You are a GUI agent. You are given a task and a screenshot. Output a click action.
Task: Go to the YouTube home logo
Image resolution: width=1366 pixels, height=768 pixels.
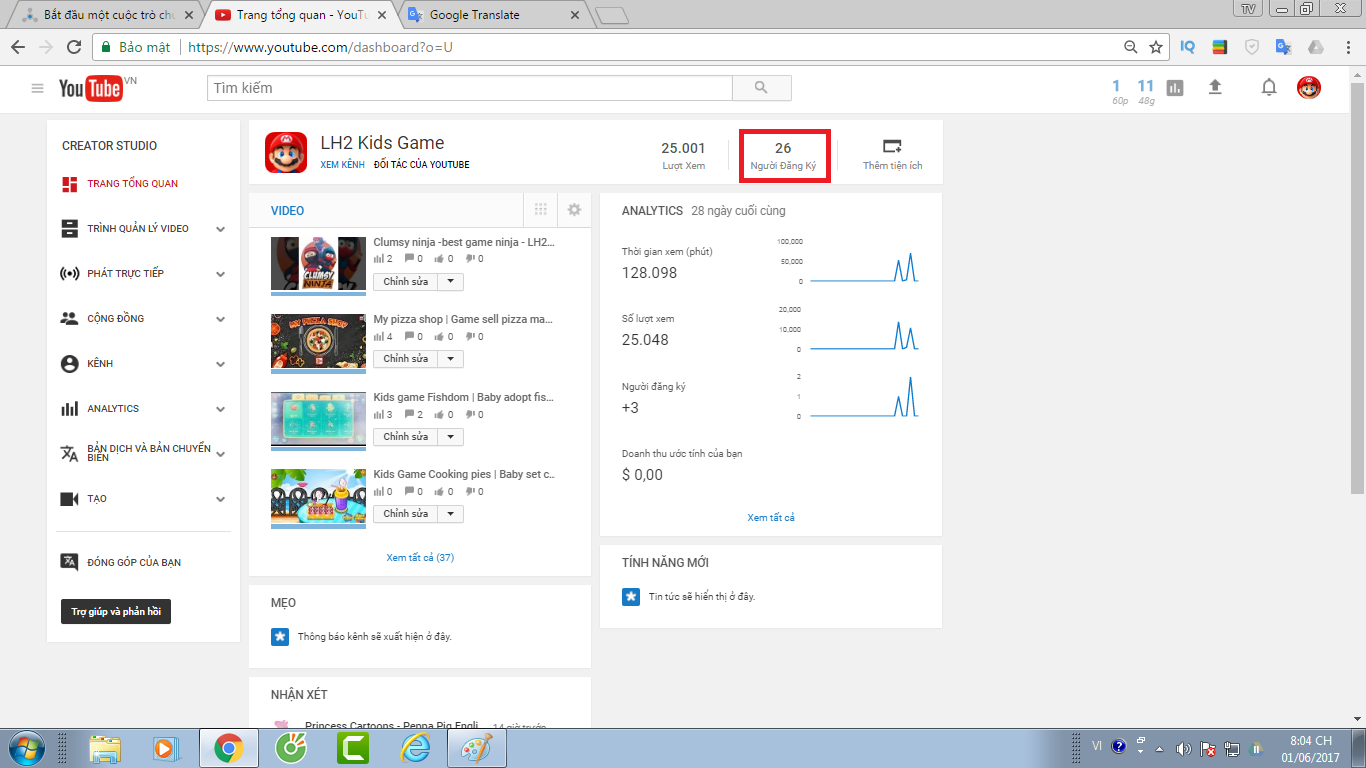pos(90,89)
